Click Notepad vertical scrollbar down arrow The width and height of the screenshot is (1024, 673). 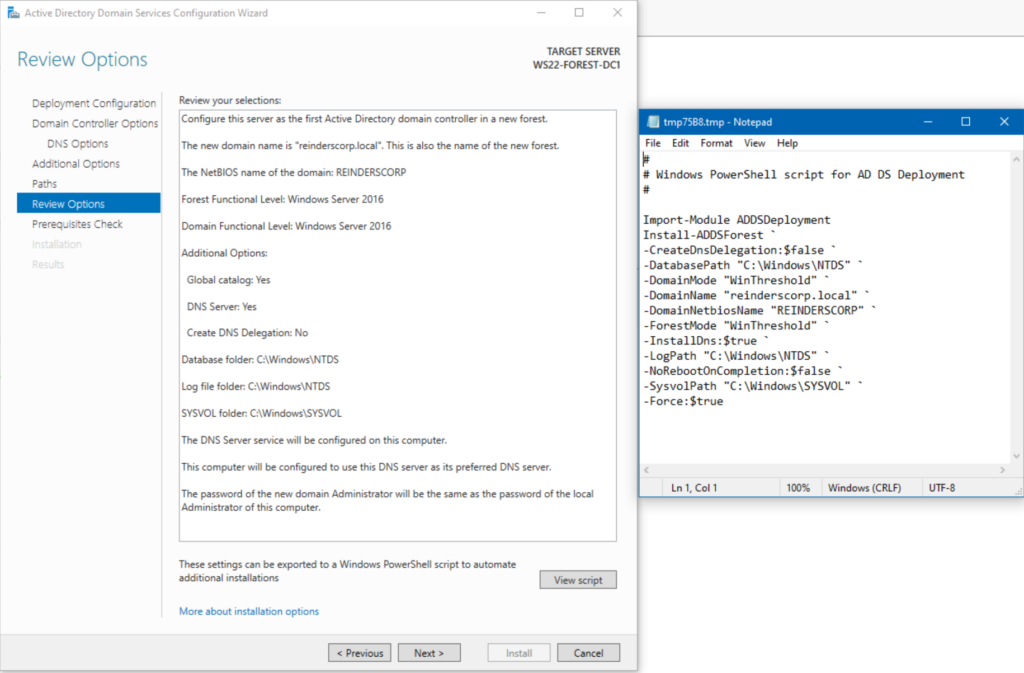(x=1016, y=456)
